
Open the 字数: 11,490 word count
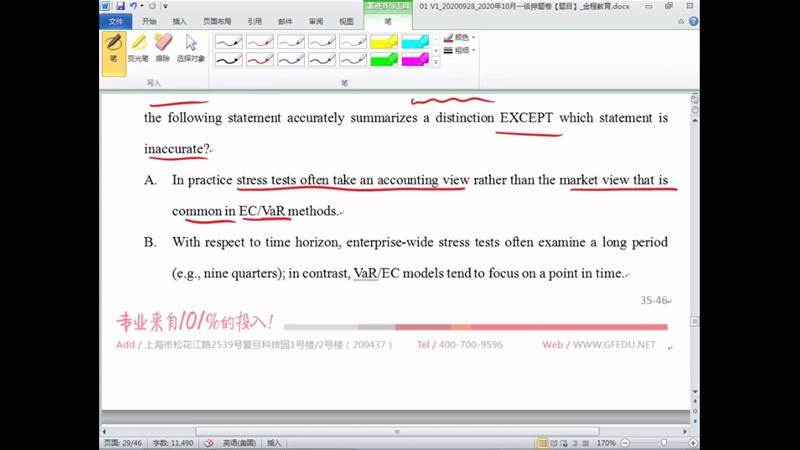(172, 443)
